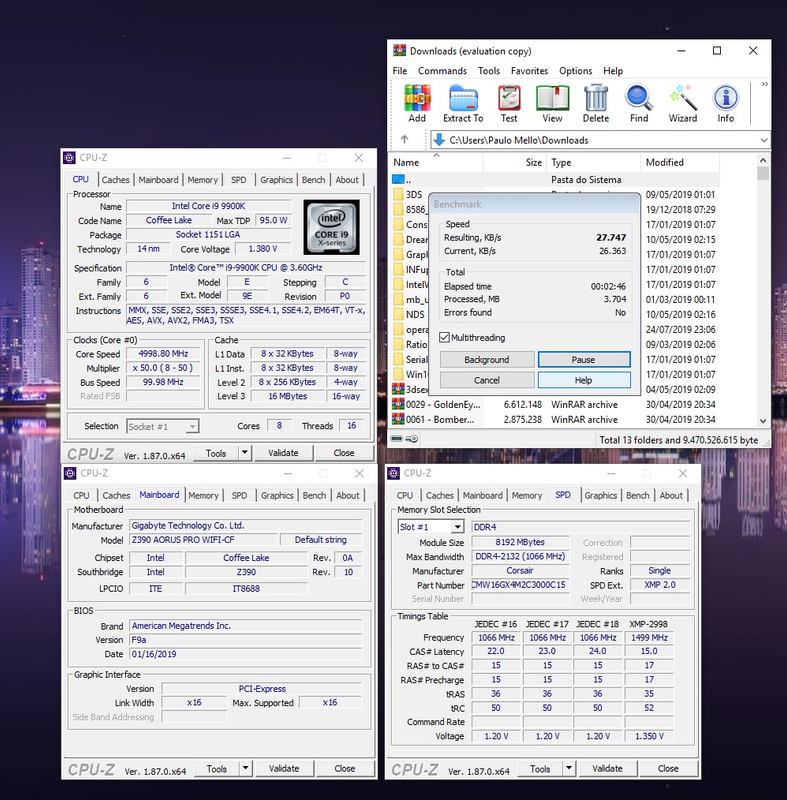
Task: Open the File menu in WinRAR
Action: pos(400,70)
